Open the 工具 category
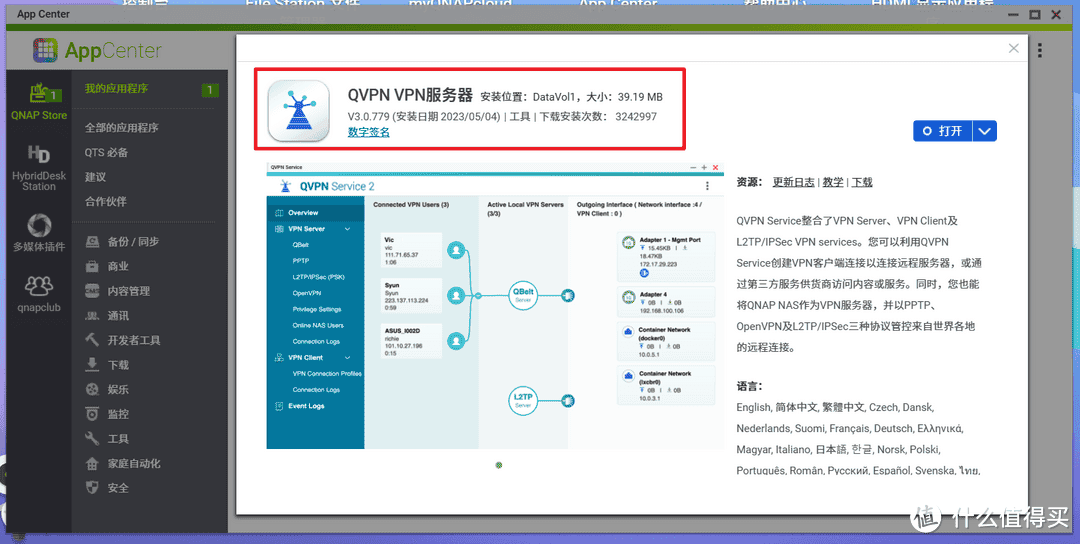This screenshot has width=1080, height=544. [x=107, y=439]
